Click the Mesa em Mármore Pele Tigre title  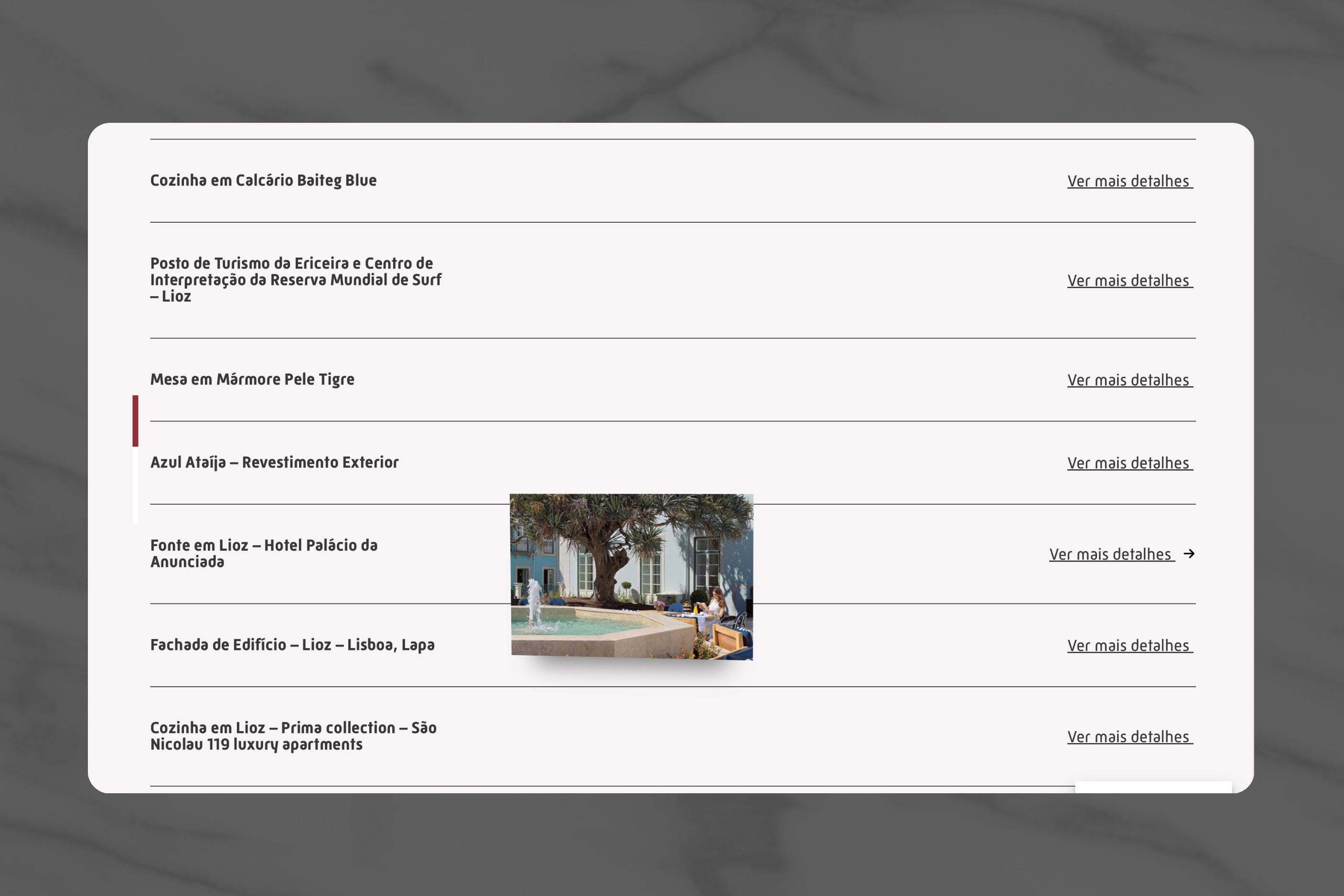[x=252, y=379]
